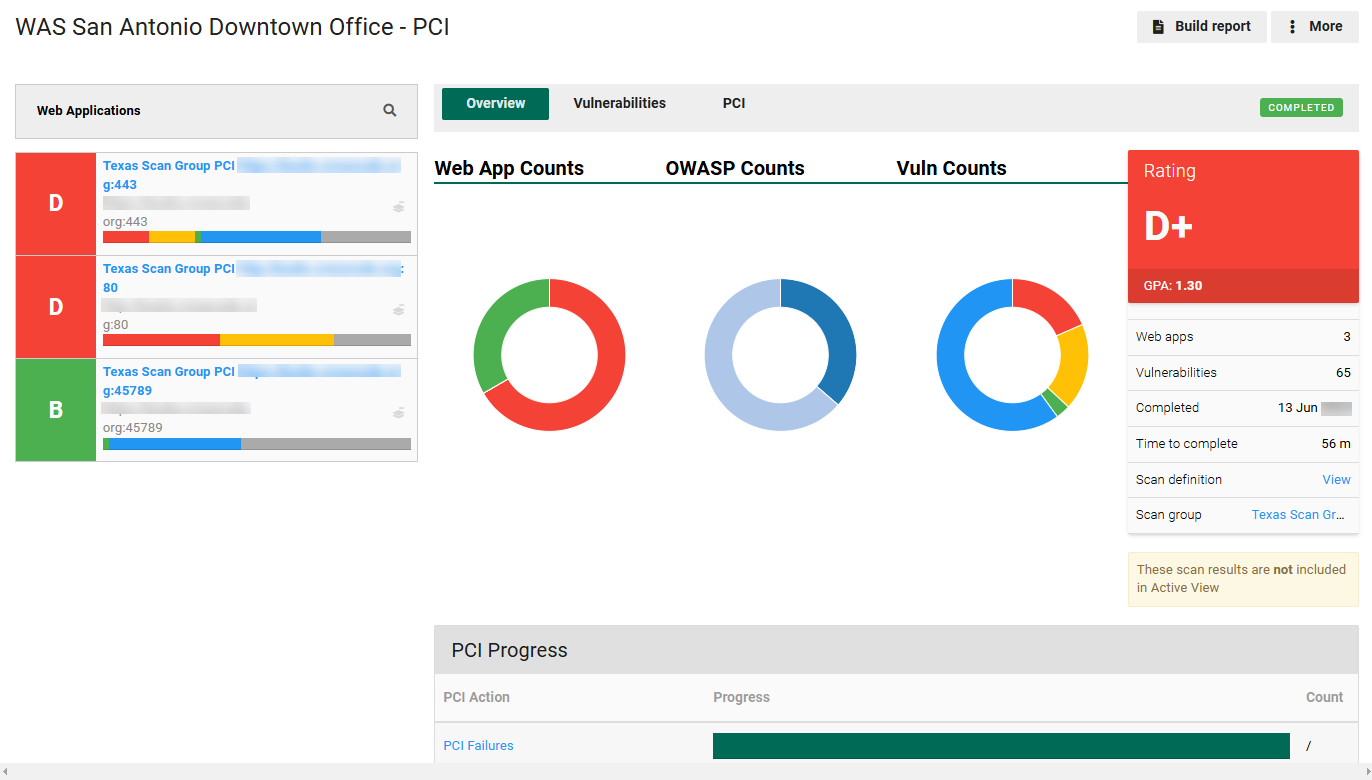Image resolution: width=1372 pixels, height=780 pixels.
Task: Open the PCI tab
Action: 734,103
